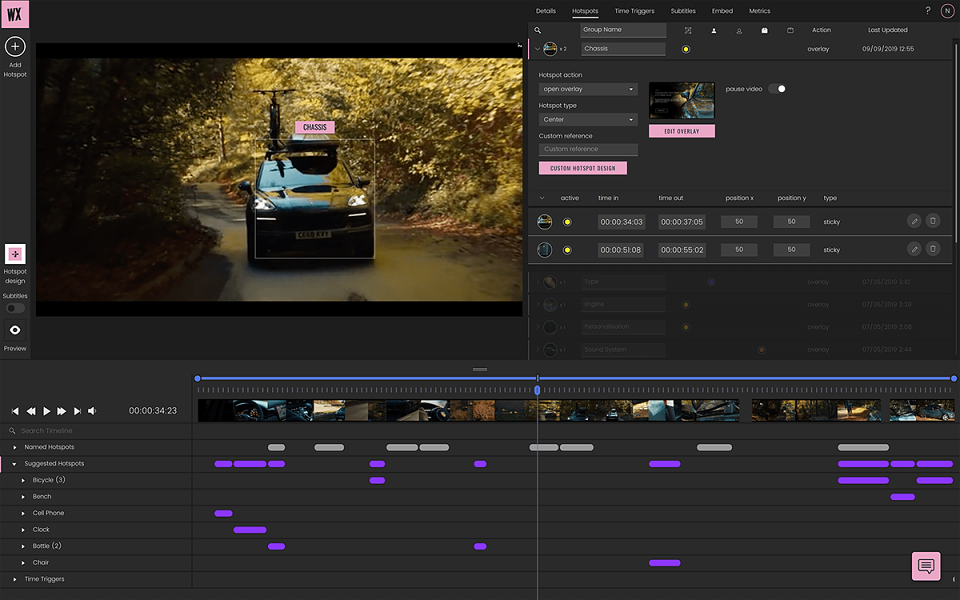This screenshot has width=960, height=600.
Task: Click the CUSTOM HOTSPOT DESIGN button
Action: (x=582, y=168)
